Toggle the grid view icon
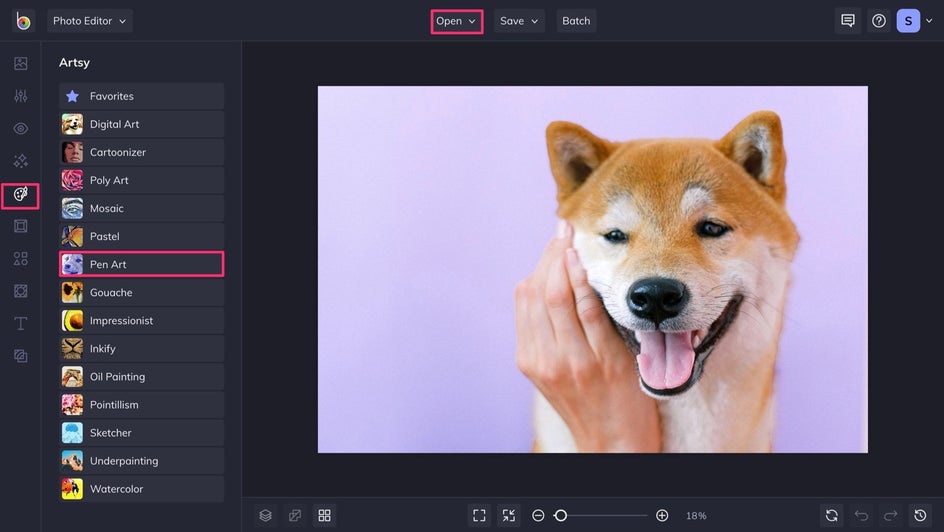 pyautogui.click(x=324, y=515)
